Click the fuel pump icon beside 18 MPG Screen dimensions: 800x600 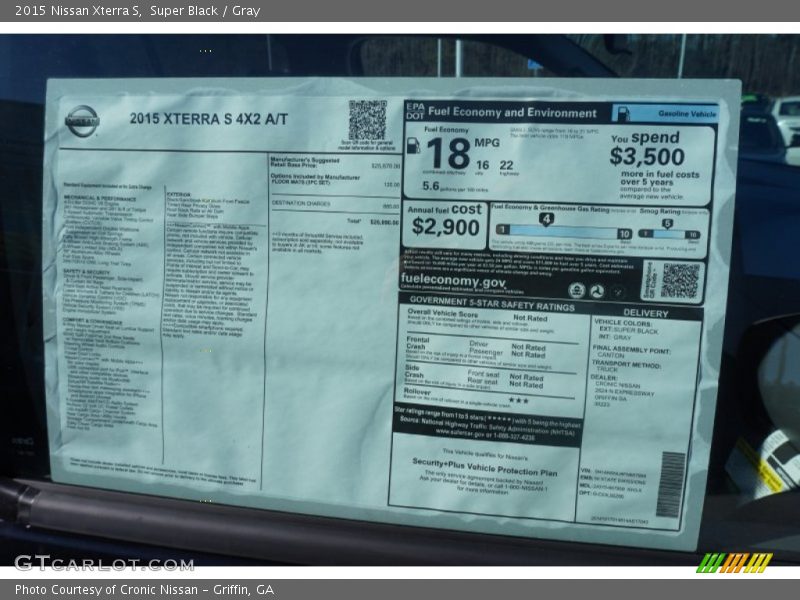click(413, 146)
